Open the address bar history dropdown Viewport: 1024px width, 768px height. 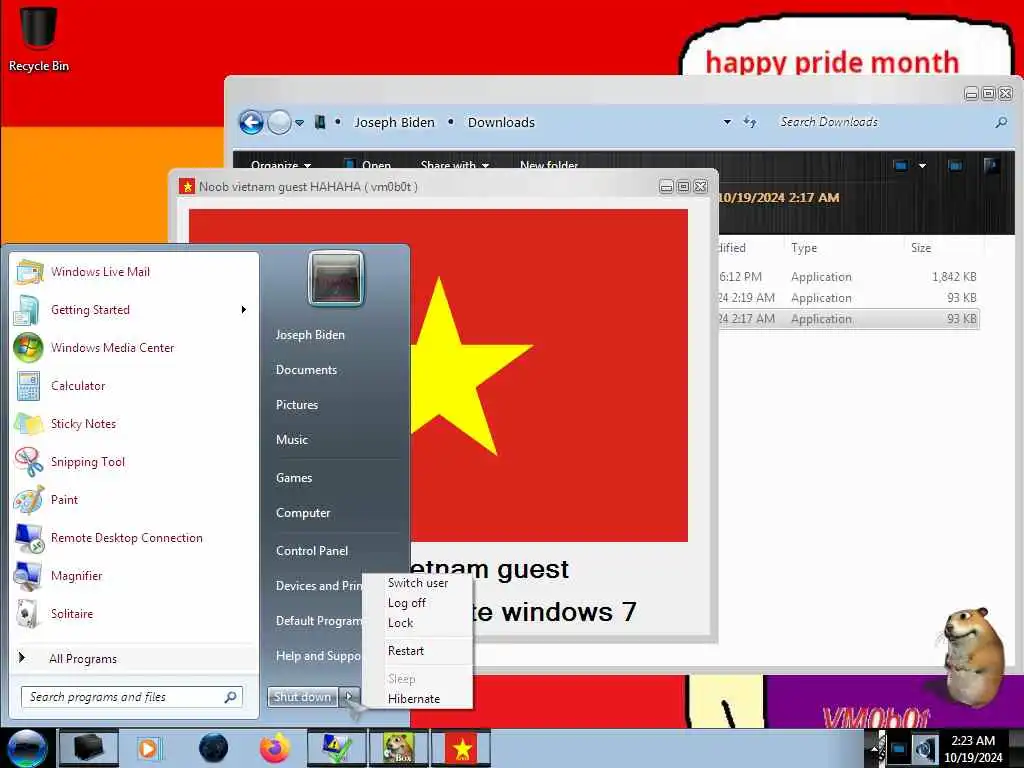727,122
